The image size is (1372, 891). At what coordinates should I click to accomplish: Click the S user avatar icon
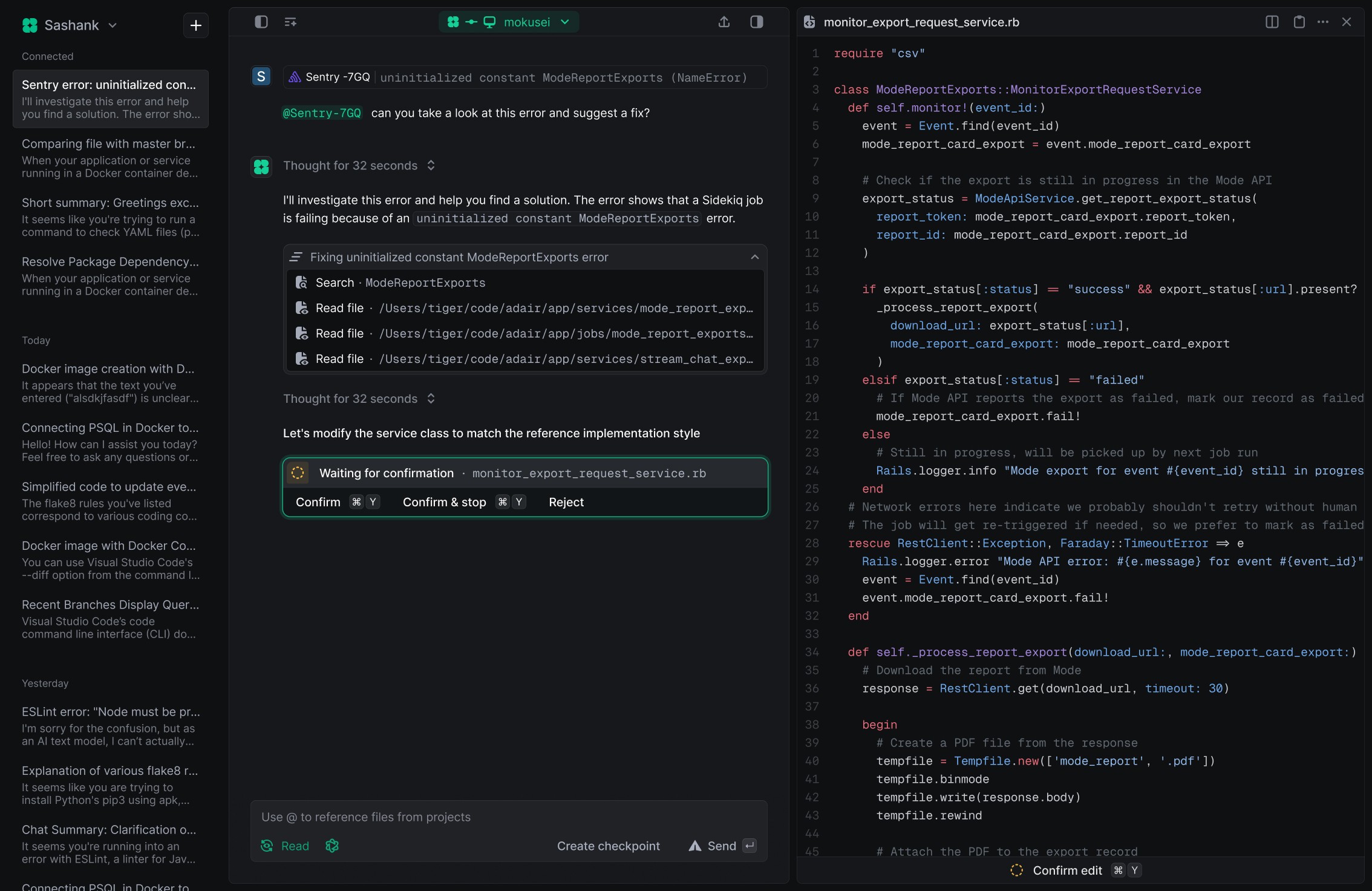[261, 76]
